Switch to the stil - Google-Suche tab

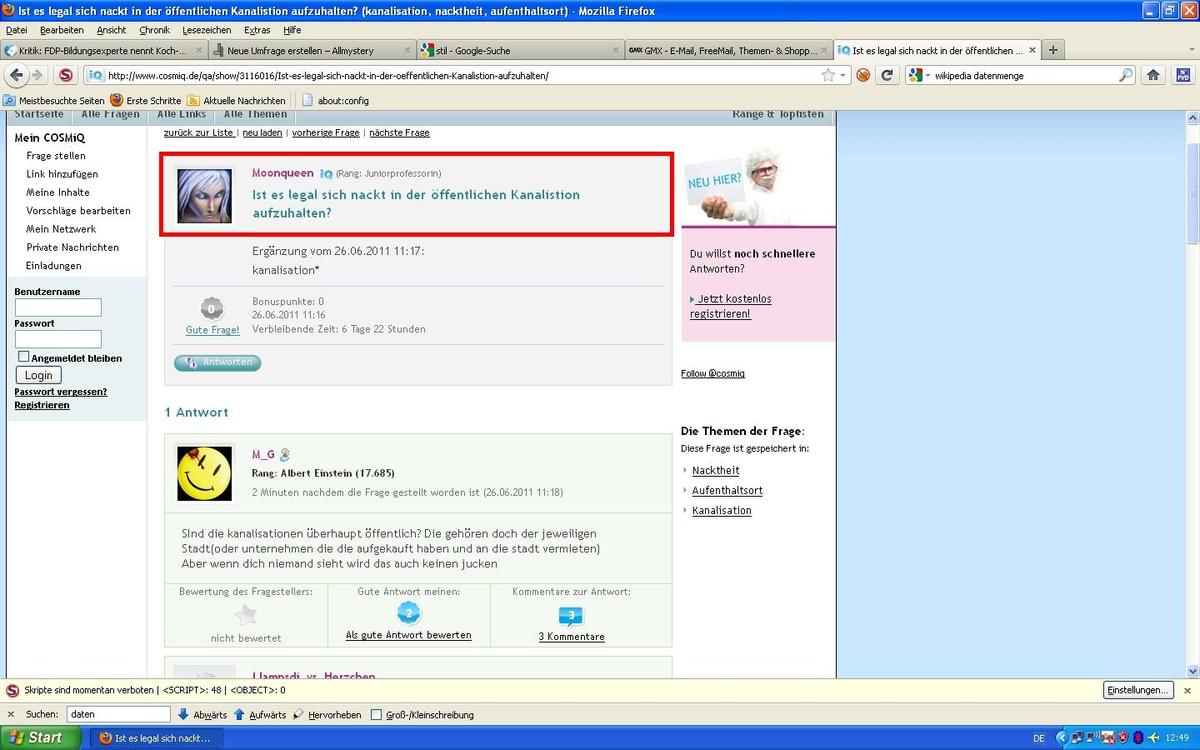[519, 50]
